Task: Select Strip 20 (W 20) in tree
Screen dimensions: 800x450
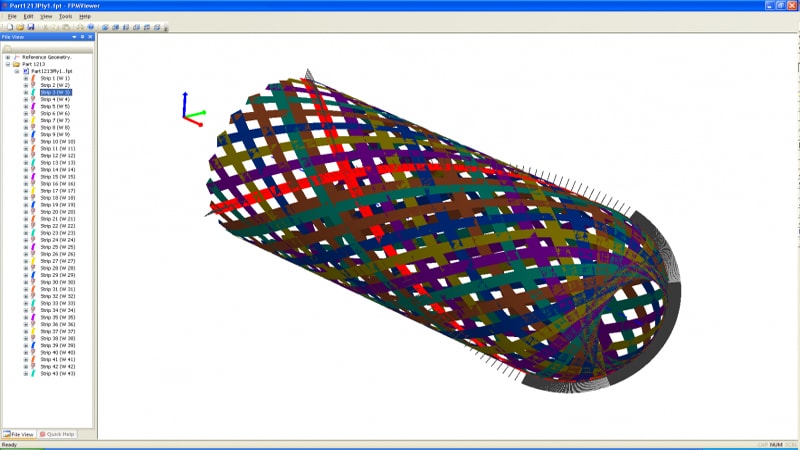Action: tap(58, 212)
